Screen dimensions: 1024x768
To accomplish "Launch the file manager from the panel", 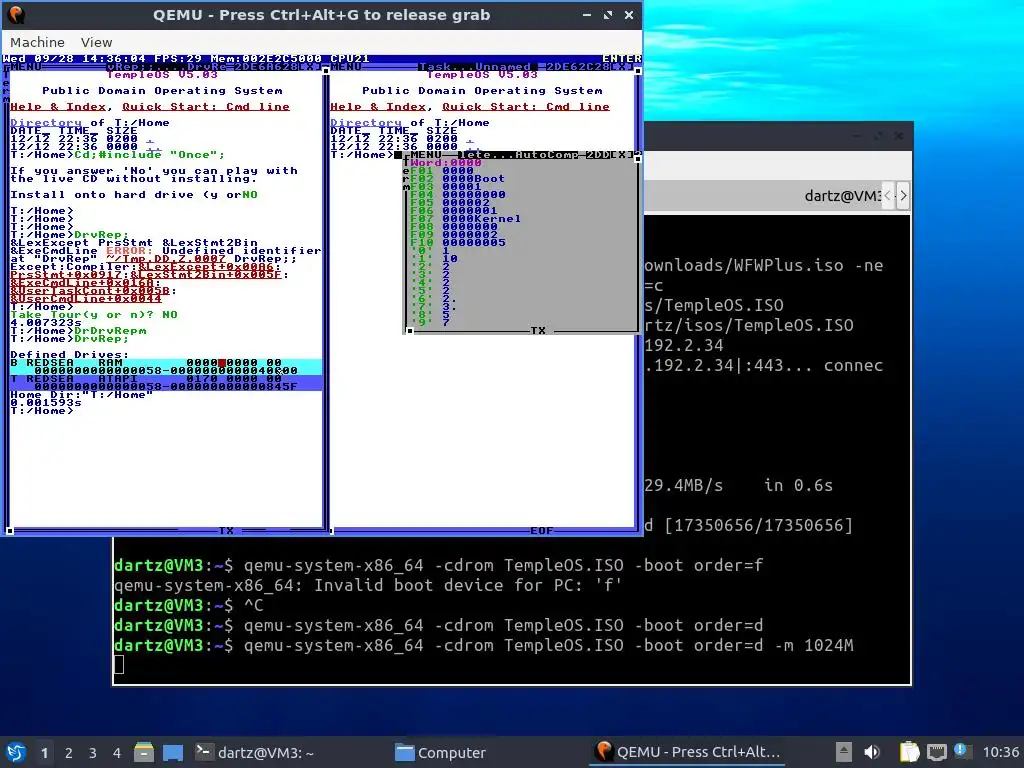I will click(144, 752).
